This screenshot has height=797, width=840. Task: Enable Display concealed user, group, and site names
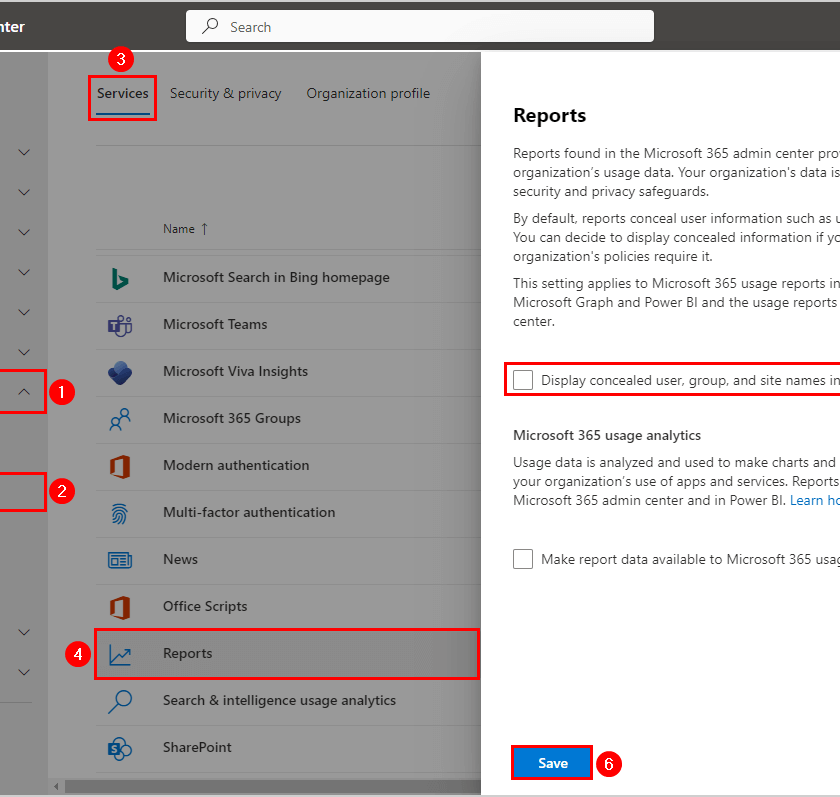[x=523, y=380]
